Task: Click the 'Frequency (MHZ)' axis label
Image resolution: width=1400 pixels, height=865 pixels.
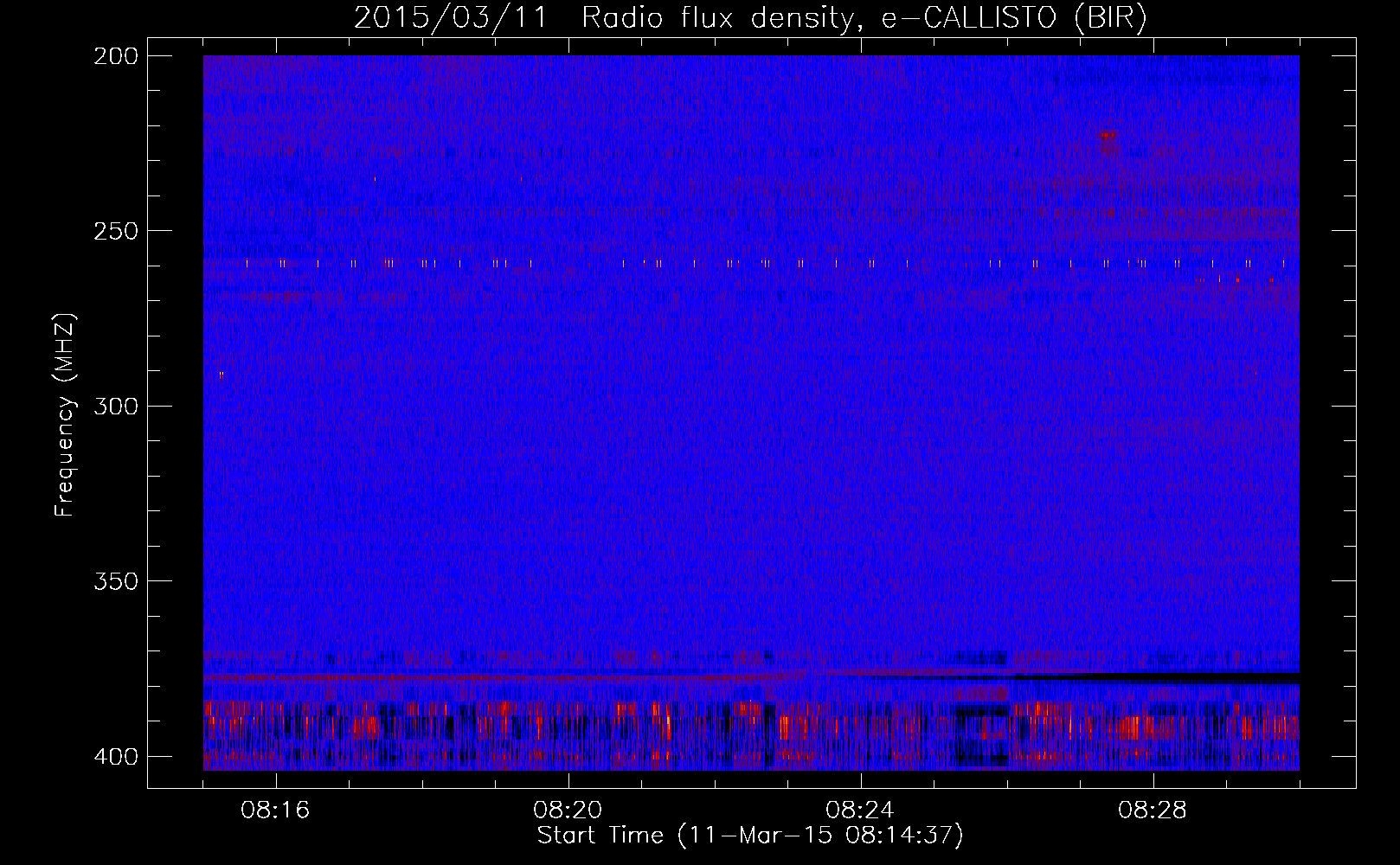Action: coord(66,415)
